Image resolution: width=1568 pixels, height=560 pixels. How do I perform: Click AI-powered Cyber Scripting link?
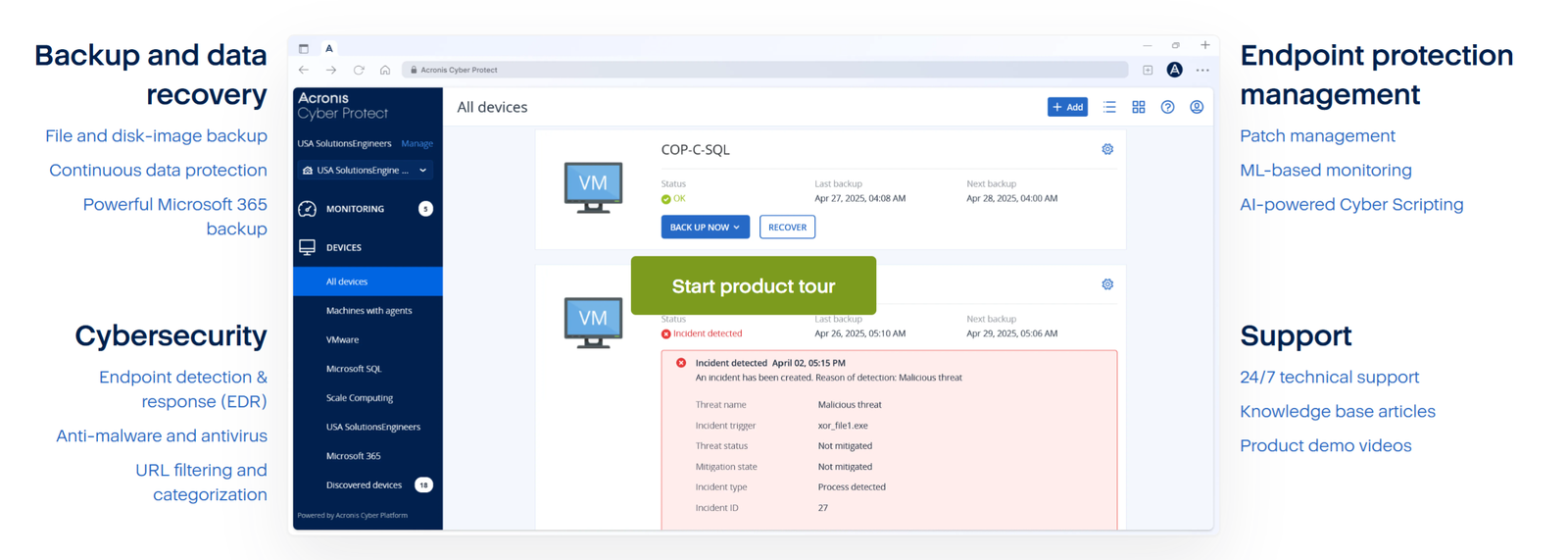(x=1351, y=205)
